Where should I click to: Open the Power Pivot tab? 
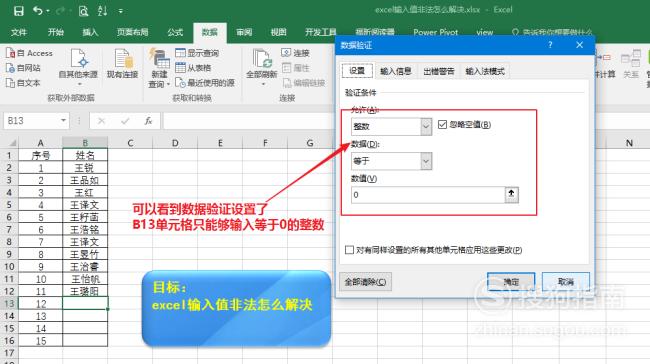click(x=435, y=32)
